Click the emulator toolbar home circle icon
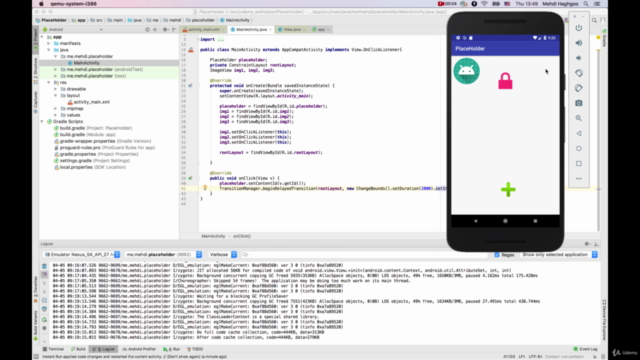640x360 pixels. tap(579, 149)
